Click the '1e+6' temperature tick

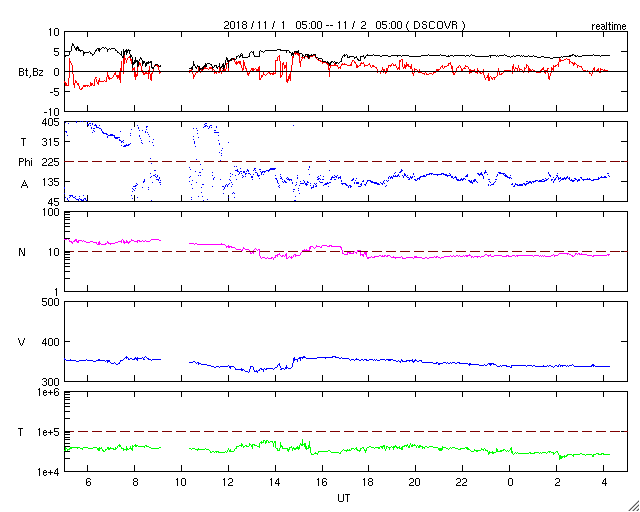click(x=50, y=392)
